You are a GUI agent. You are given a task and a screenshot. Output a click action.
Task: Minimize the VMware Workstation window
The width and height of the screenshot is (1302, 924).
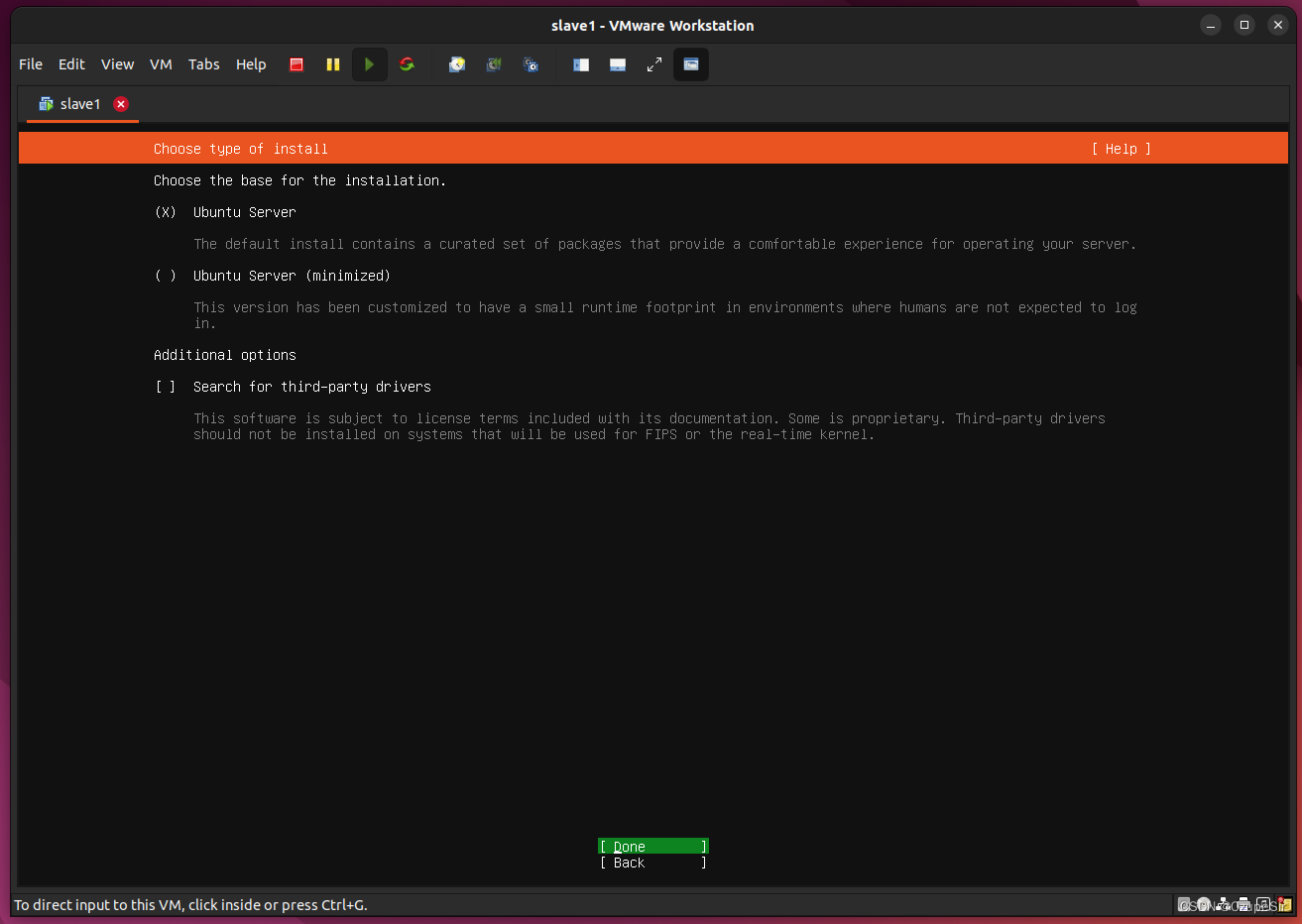coord(1211,25)
